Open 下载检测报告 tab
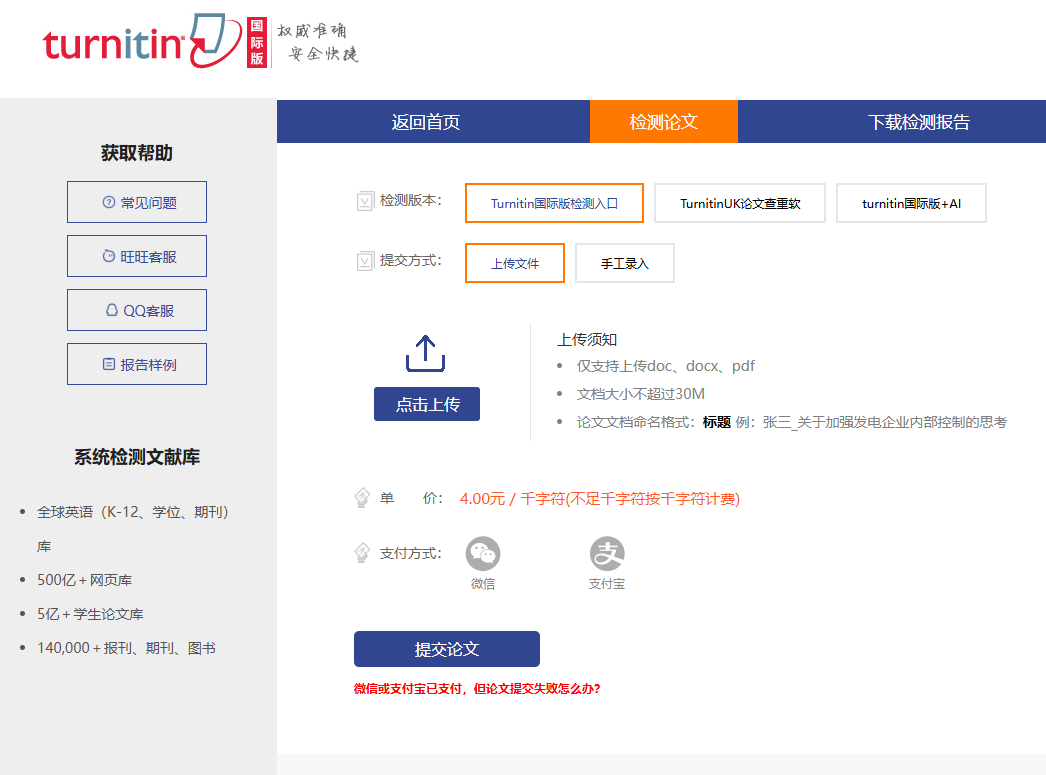 point(919,122)
